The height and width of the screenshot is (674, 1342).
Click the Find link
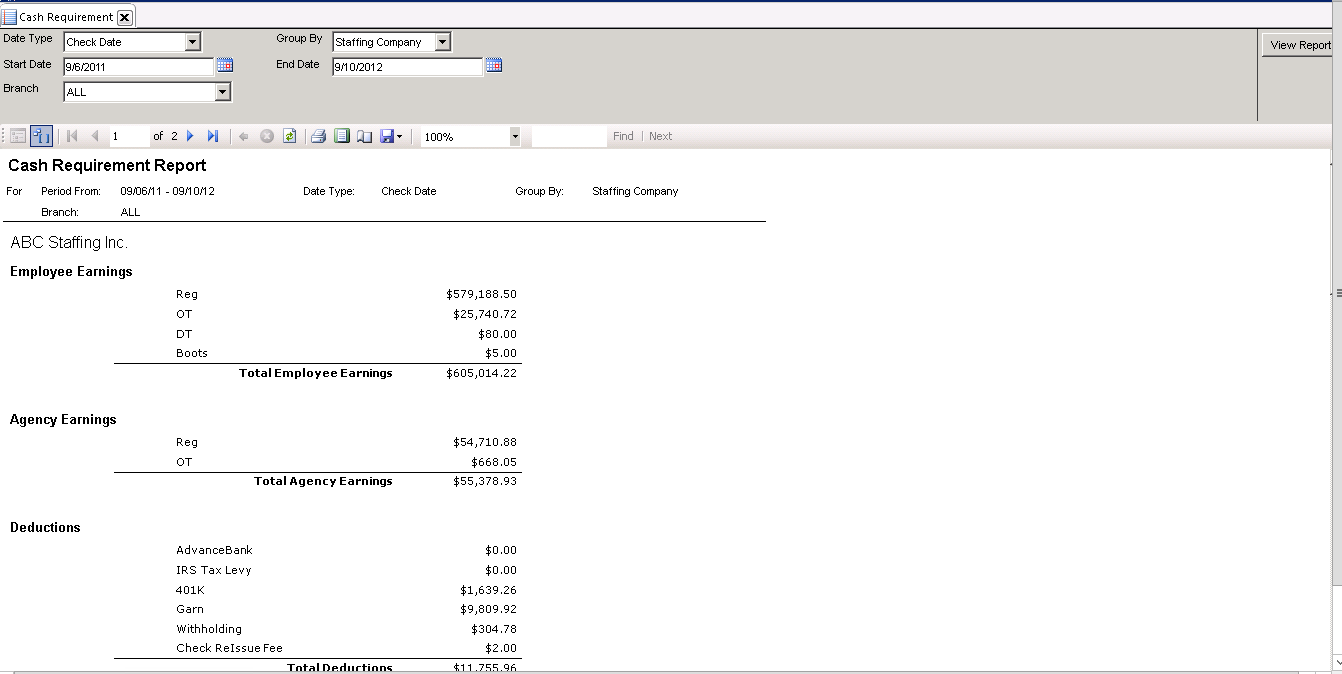click(x=623, y=136)
